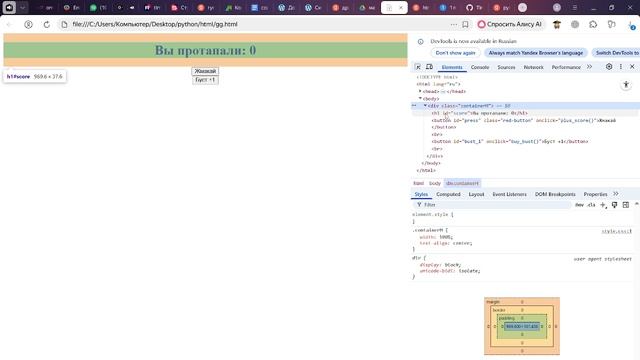Open the Performance tab

click(x=566, y=67)
